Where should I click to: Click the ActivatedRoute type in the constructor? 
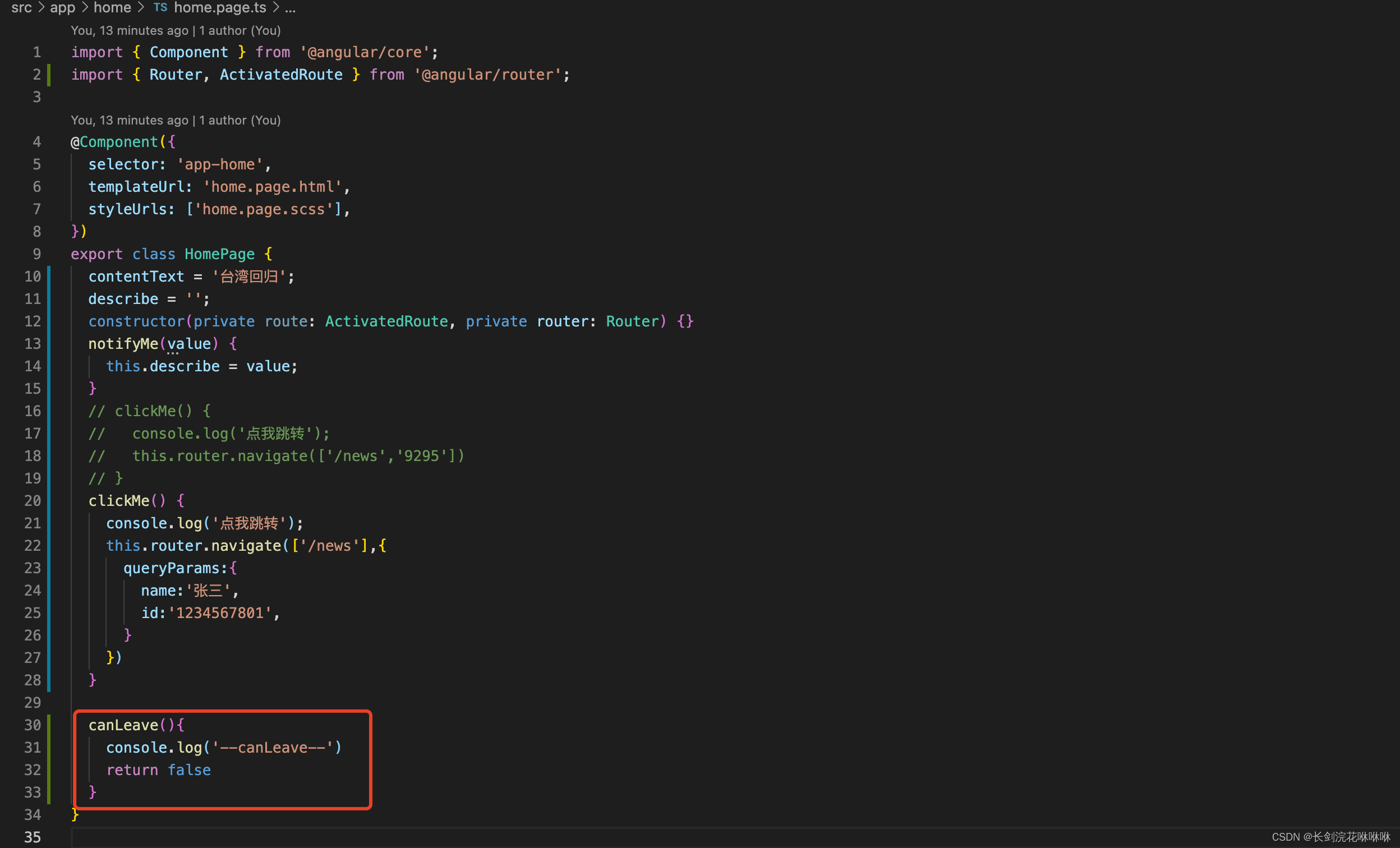(386, 321)
